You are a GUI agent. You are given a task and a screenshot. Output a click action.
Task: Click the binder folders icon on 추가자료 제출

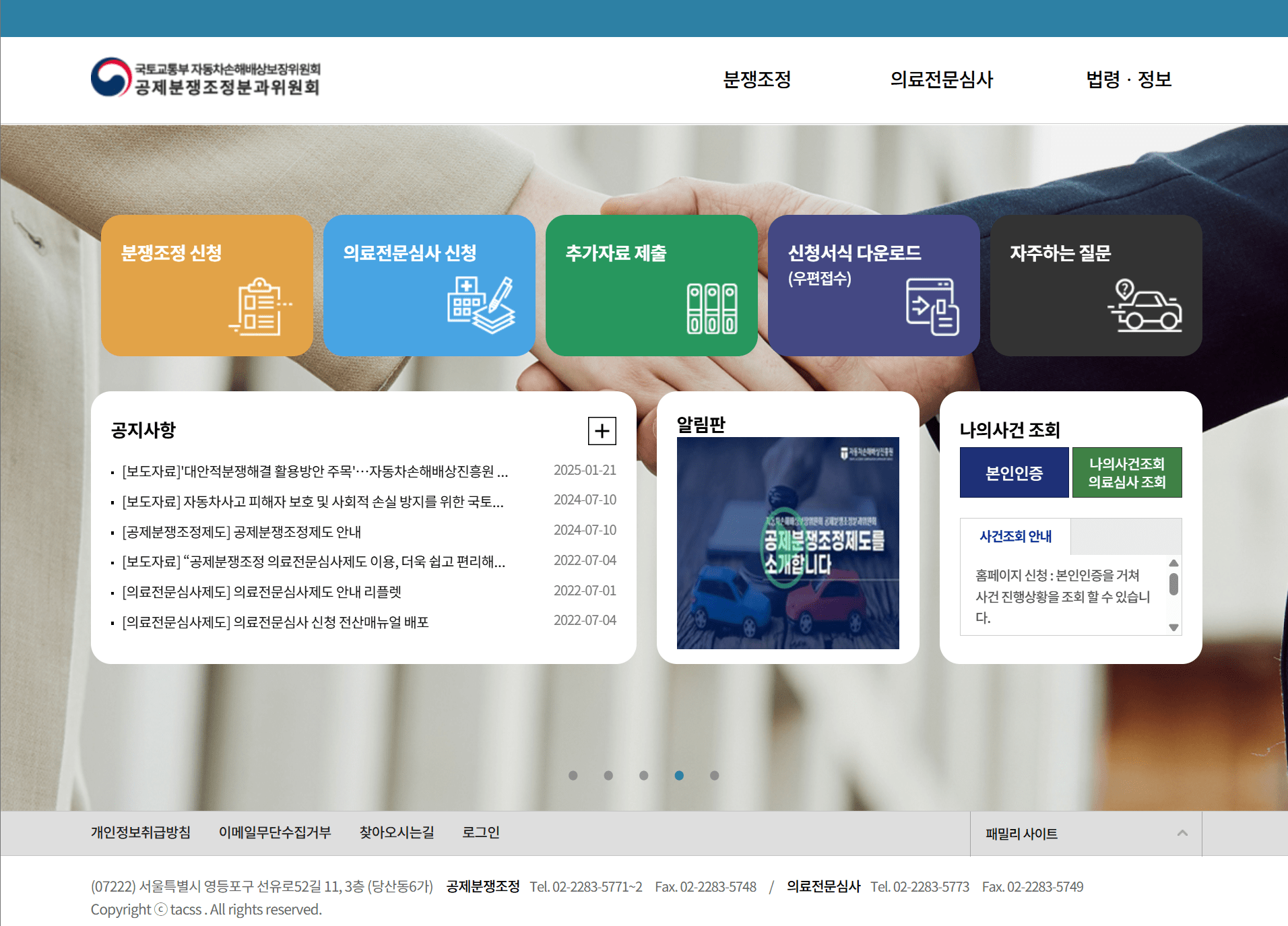(x=711, y=308)
